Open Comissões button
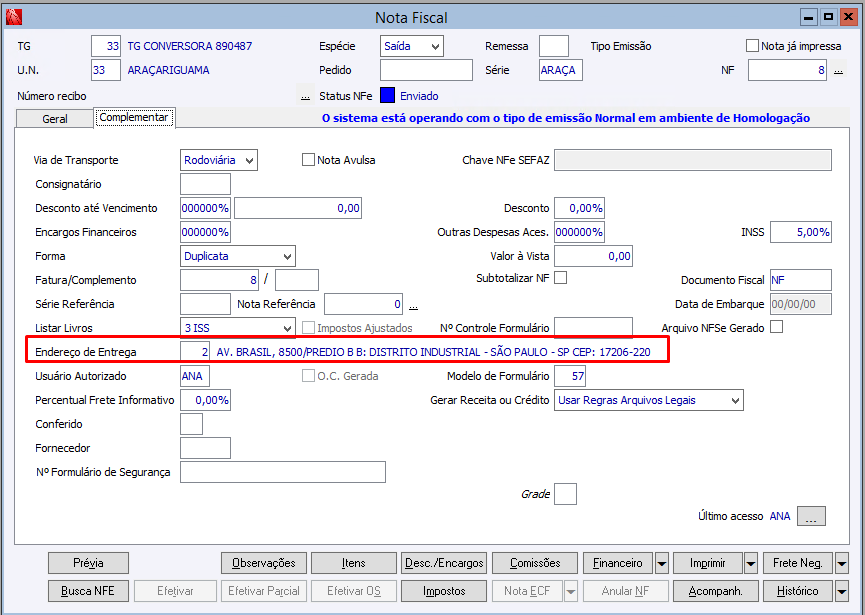This screenshot has height=615, width=865. (x=535, y=563)
